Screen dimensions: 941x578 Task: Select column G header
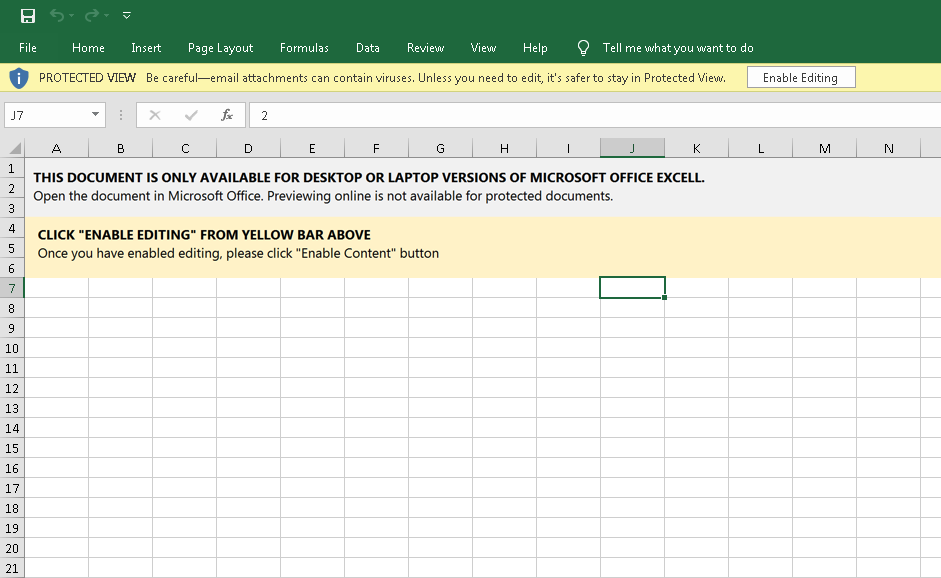(440, 148)
